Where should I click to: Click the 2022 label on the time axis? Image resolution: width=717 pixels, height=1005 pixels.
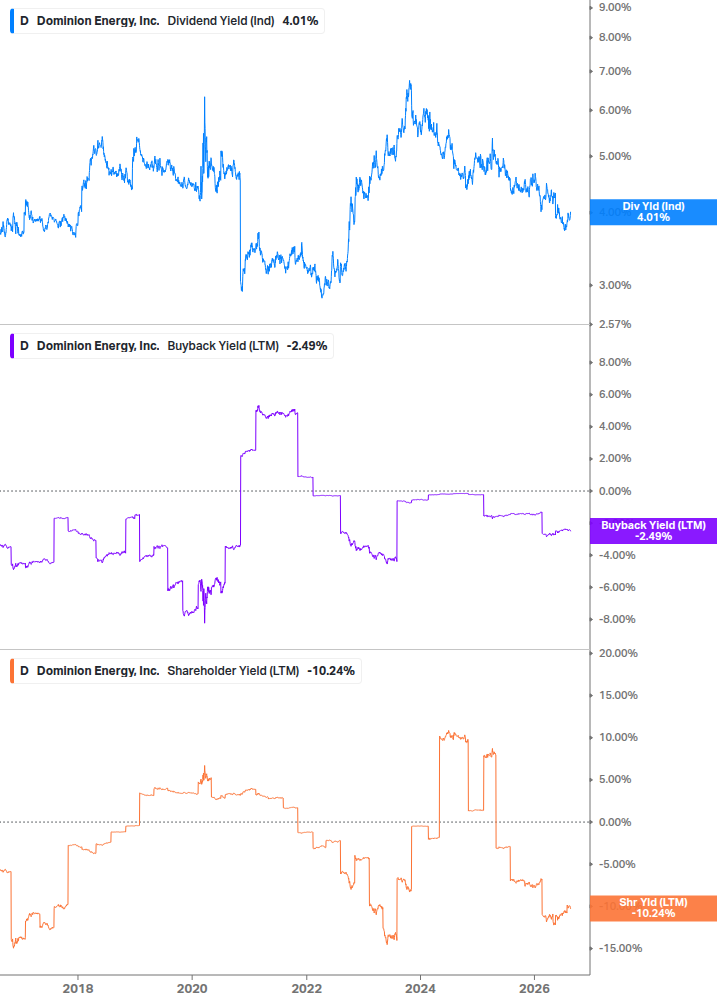pos(306,988)
